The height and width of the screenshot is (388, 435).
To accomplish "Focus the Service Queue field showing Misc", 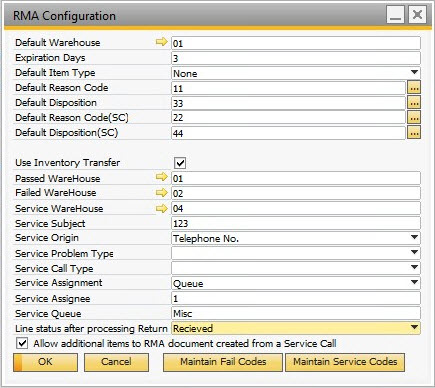I will click(296, 313).
